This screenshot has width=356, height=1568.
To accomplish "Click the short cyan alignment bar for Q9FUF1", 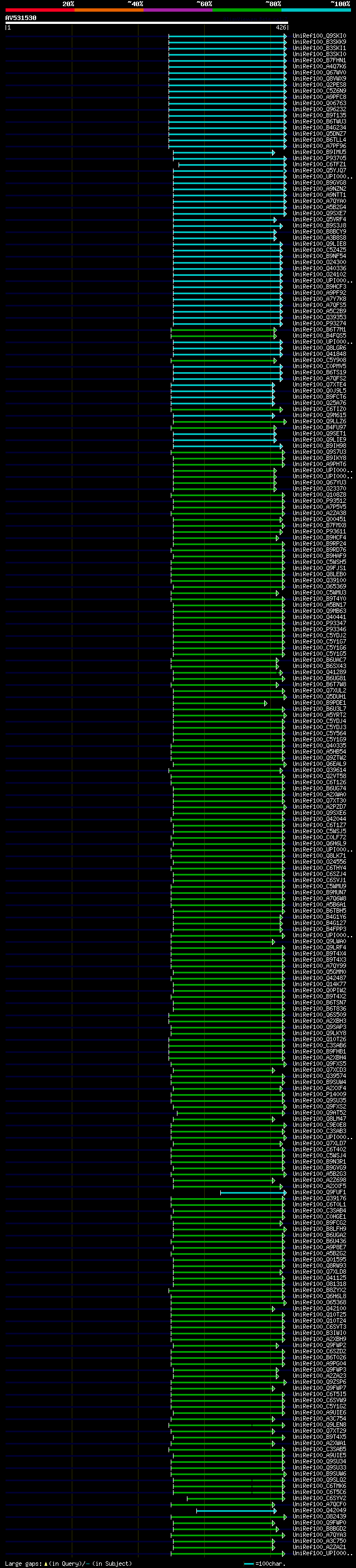I will pyautogui.click(x=253, y=1193).
